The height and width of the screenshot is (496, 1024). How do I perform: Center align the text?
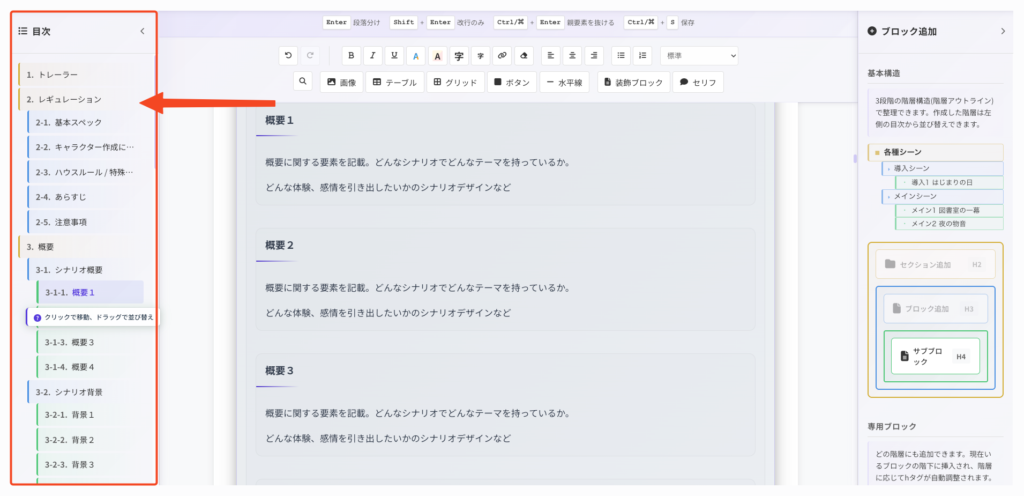[573, 56]
